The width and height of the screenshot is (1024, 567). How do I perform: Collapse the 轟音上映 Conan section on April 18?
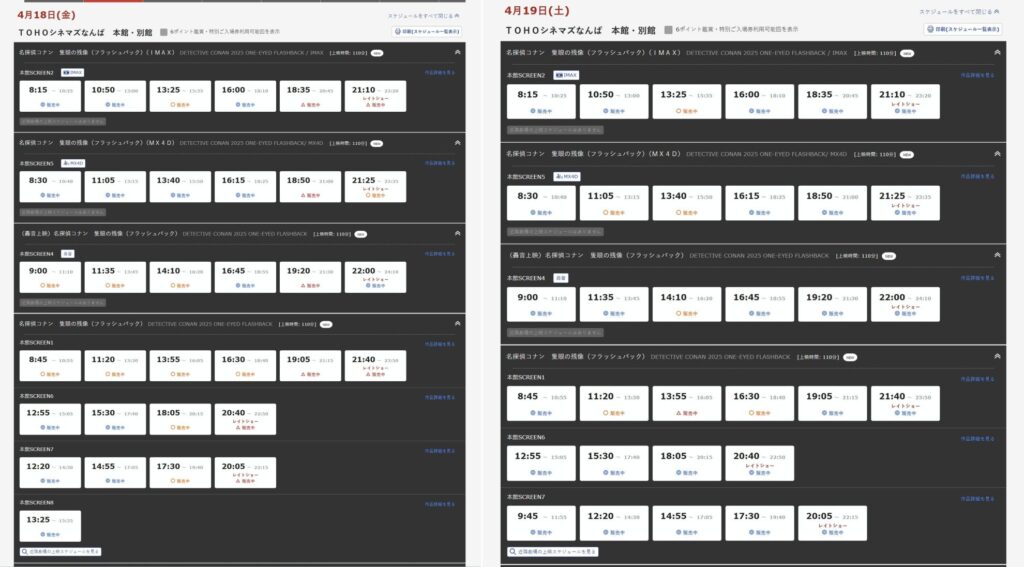pyautogui.click(x=457, y=233)
